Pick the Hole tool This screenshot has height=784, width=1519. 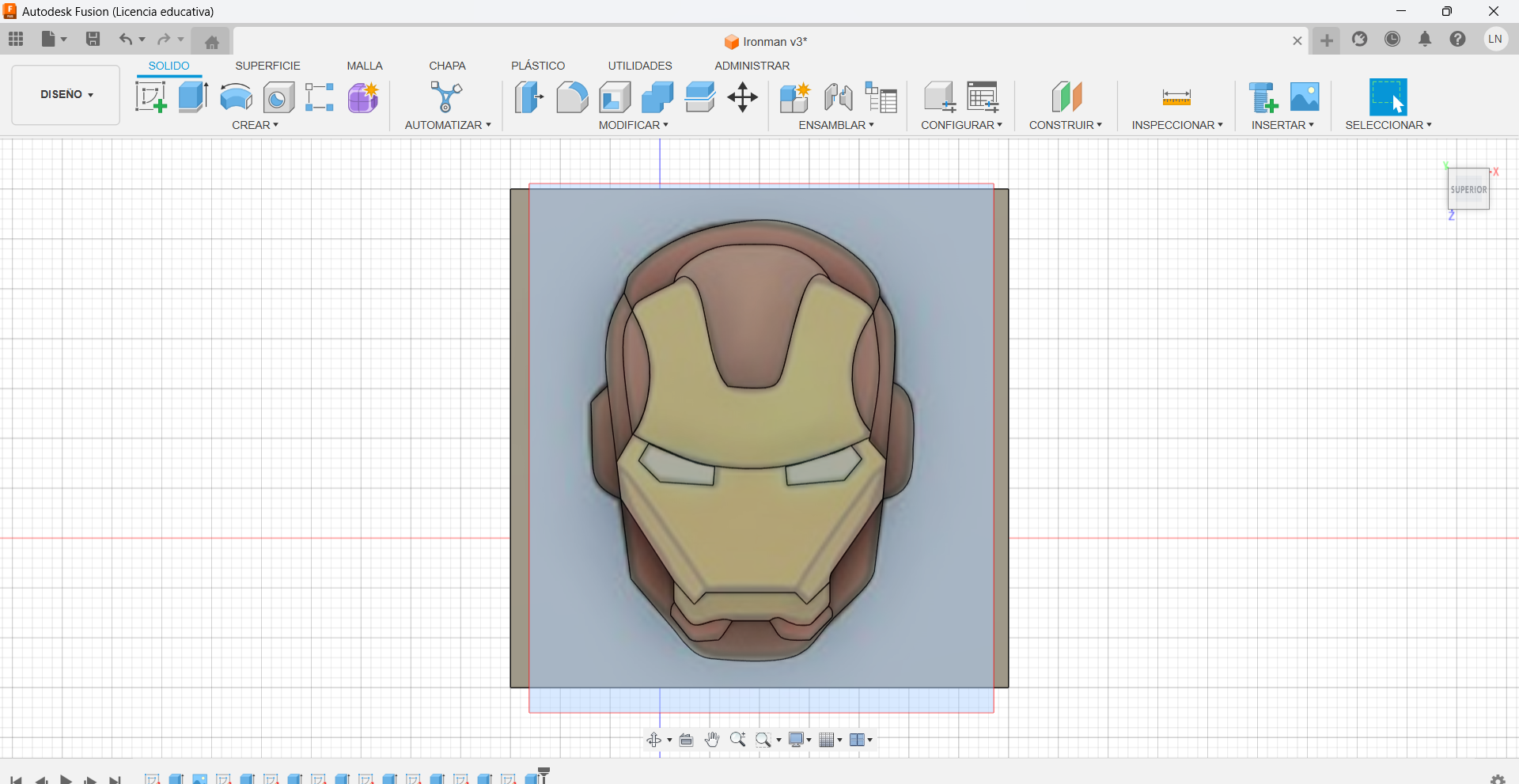click(x=278, y=97)
